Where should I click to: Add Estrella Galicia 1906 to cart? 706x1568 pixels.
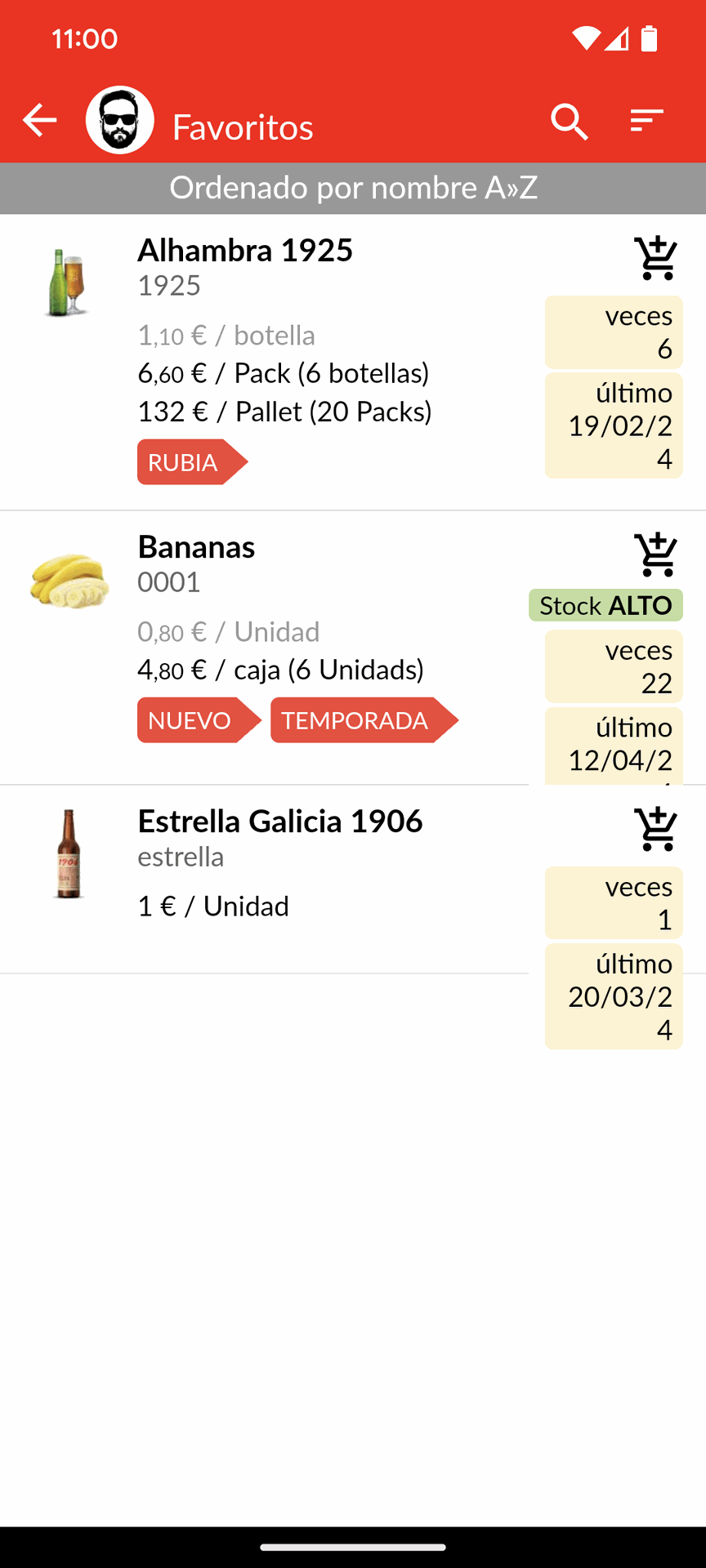click(656, 829)
